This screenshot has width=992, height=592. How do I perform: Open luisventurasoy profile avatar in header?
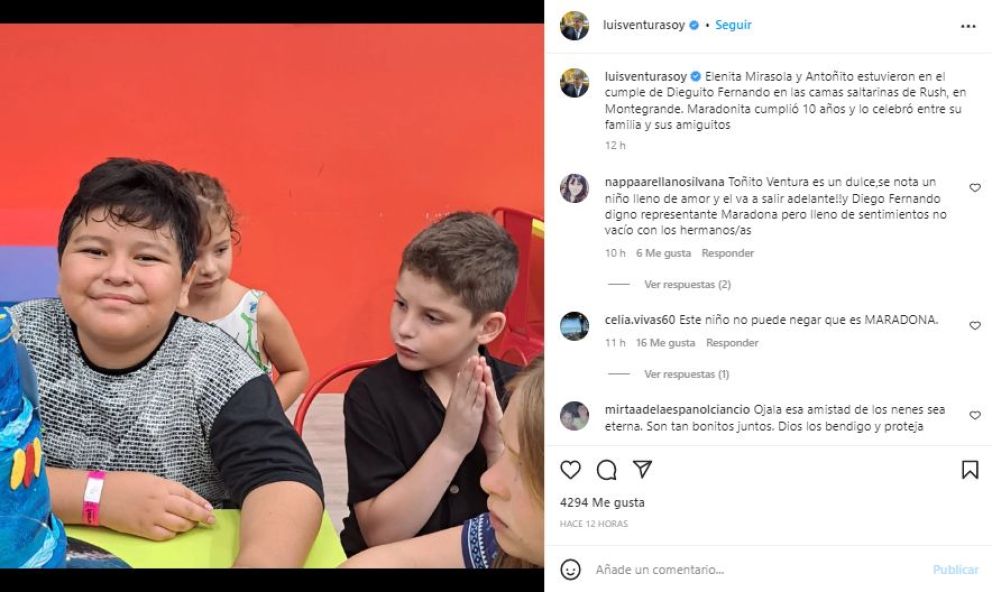[574, 25]
